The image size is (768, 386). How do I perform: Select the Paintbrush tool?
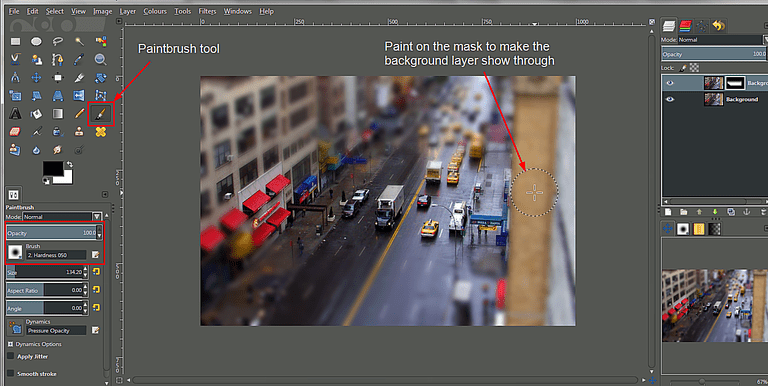(101, 114)
